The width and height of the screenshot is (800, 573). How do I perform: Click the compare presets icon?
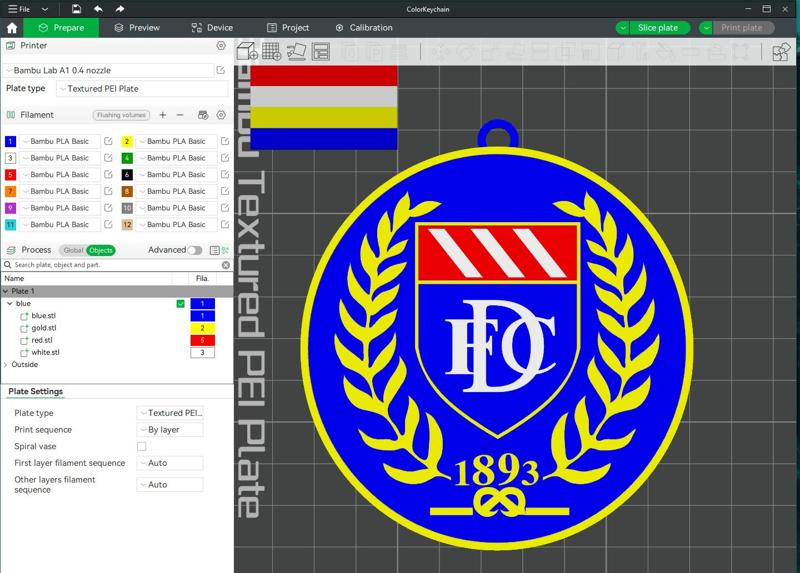(x=226, y=250)
